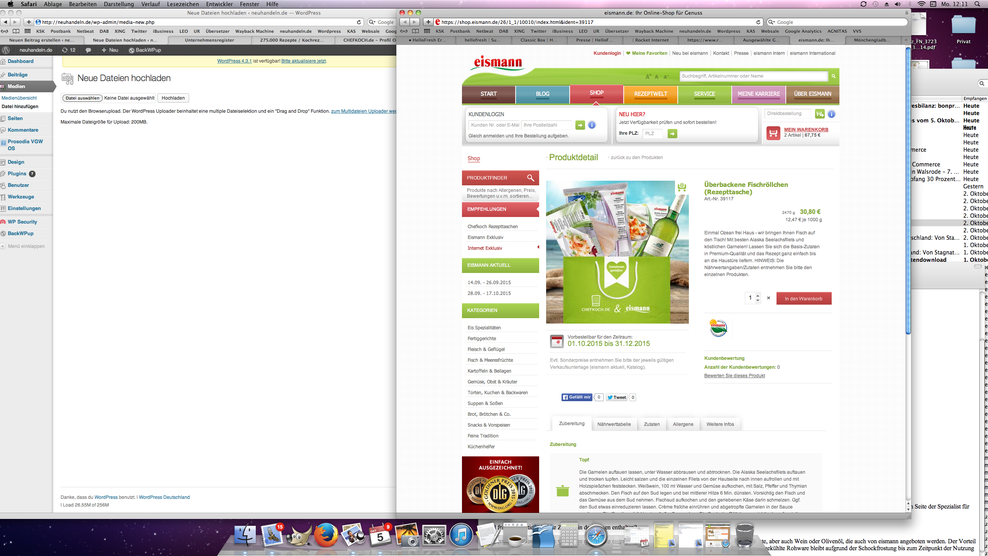
Task: Open System Preferences from the Dock
Action: (x=434, y=536)
